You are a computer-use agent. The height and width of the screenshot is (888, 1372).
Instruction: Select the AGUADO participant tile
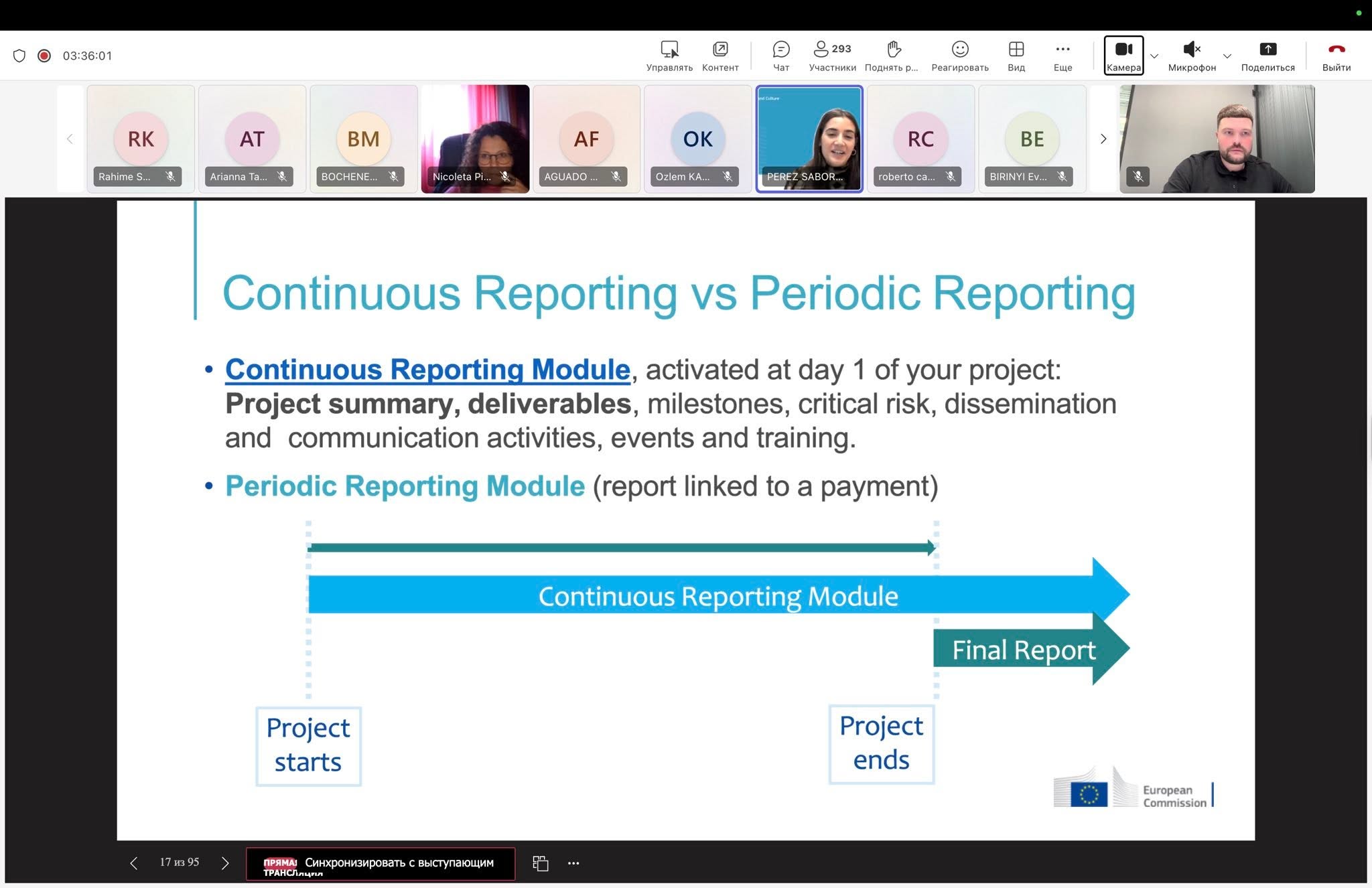point(586,139)
